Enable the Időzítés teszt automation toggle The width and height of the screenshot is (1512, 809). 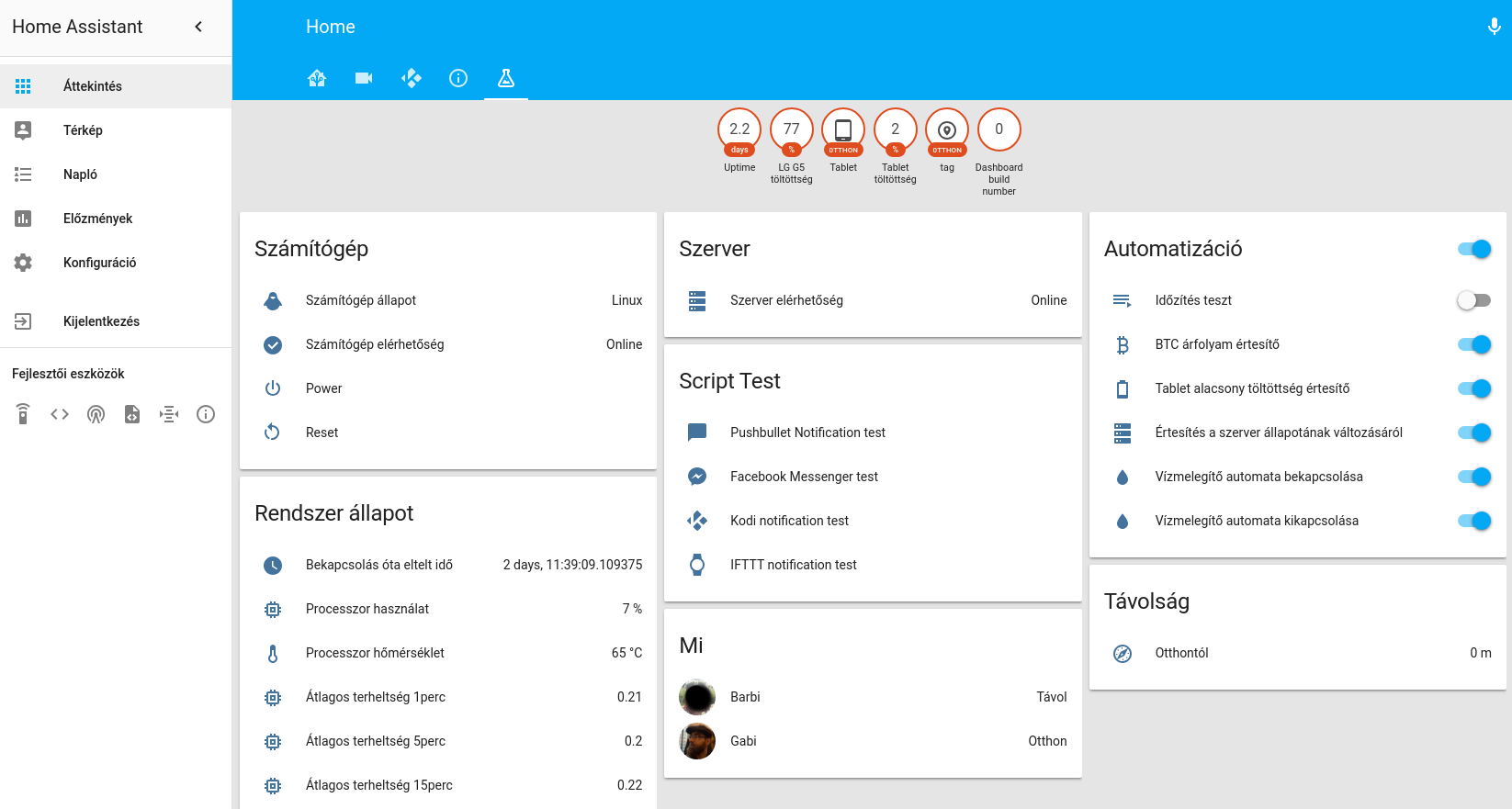(1473, 300)
